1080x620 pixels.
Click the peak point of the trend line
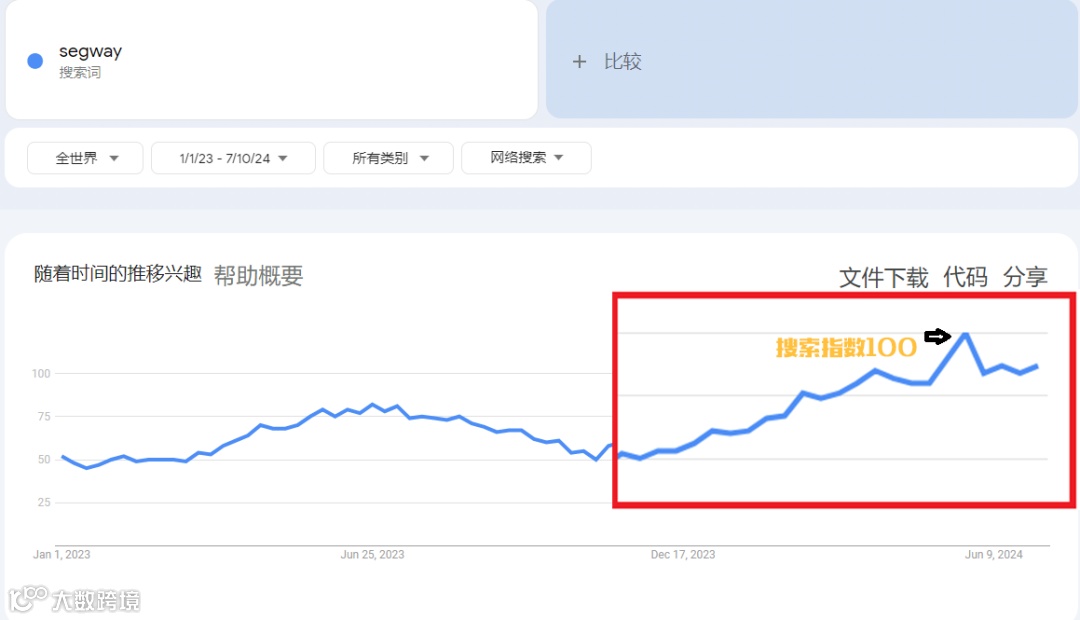click(x=966, y=334)
